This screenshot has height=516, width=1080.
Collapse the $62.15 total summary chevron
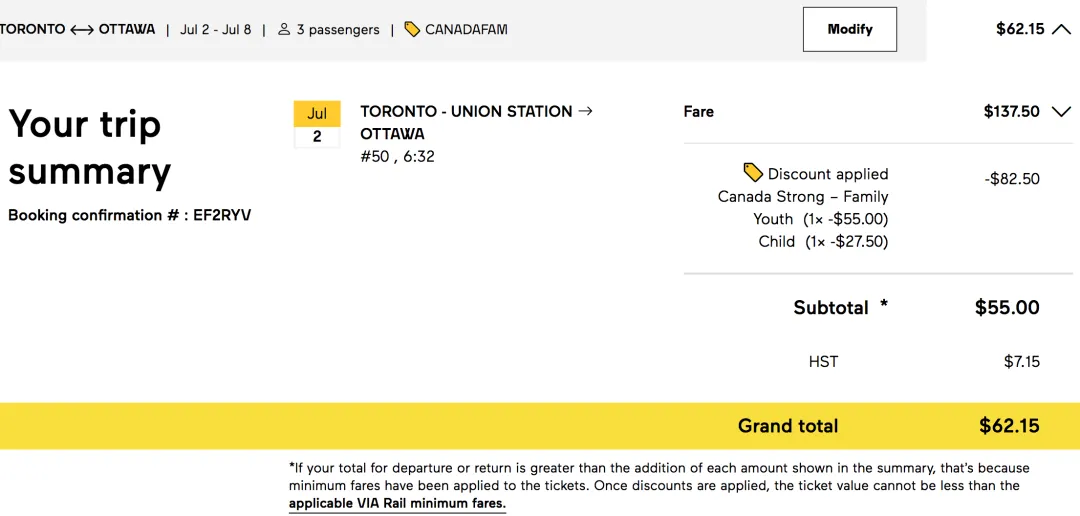[x=1061, y=29]
